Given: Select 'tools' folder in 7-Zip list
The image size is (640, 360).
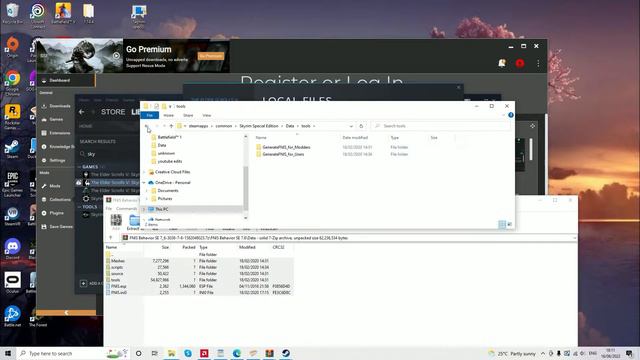Looking at the screenshot, I should click(113, 280).
